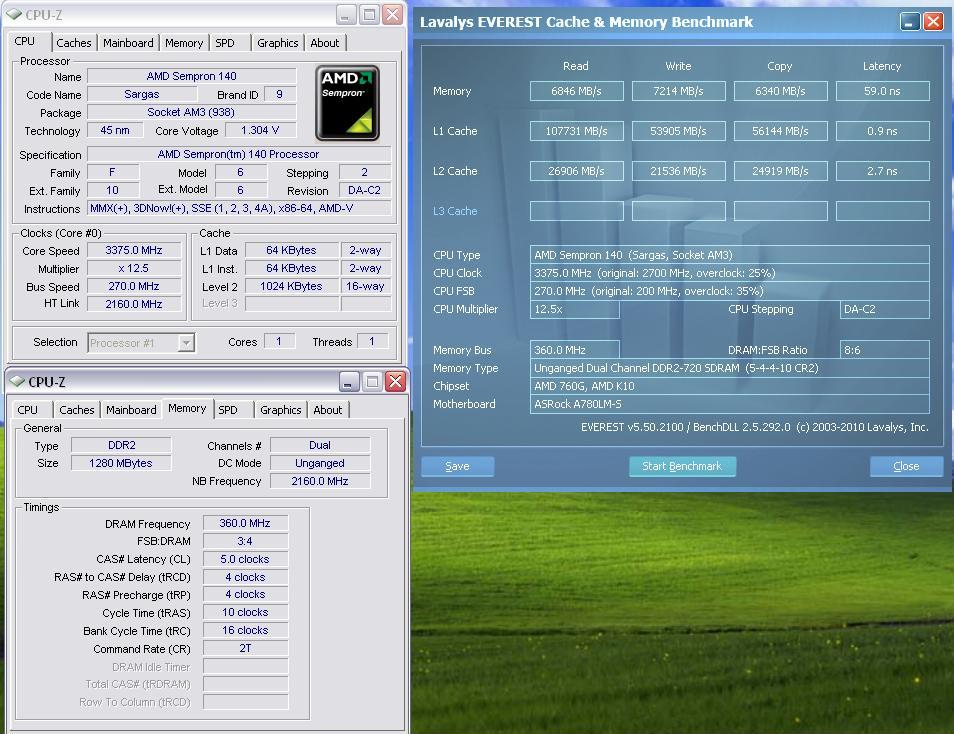Minimize the EVEREST benchmark window
The image size is (954, 734).
pos(910,22)
